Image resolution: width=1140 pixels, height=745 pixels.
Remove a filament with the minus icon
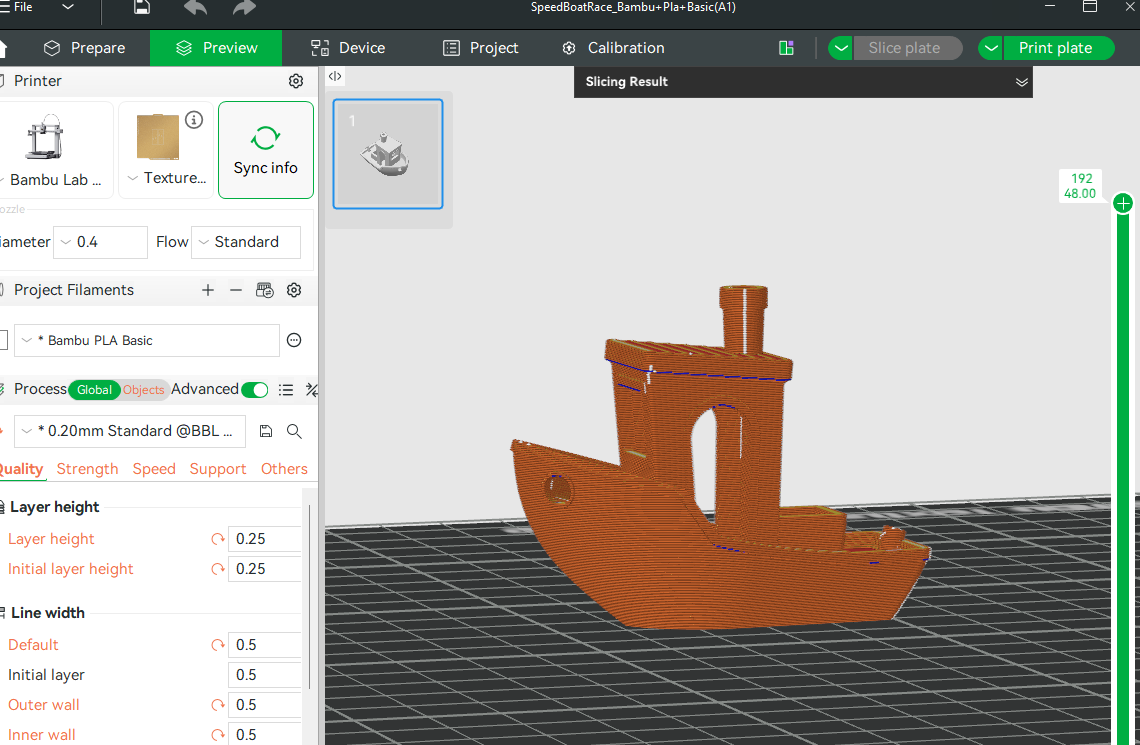point(236,290)
